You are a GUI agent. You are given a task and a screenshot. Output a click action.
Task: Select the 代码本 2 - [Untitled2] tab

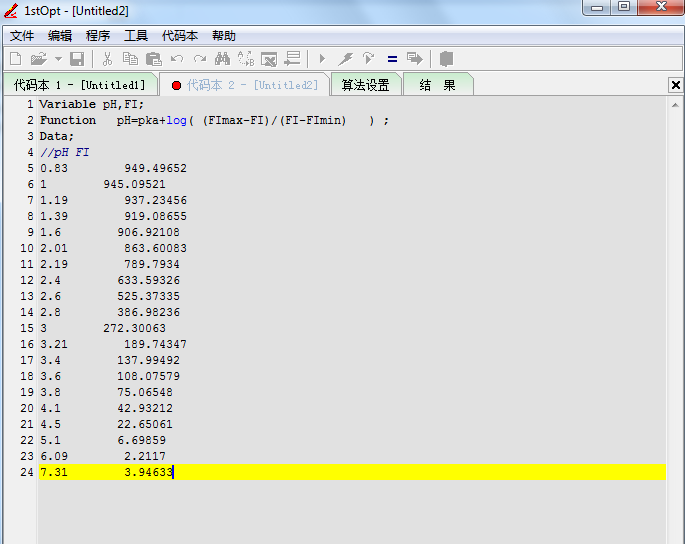245,85
